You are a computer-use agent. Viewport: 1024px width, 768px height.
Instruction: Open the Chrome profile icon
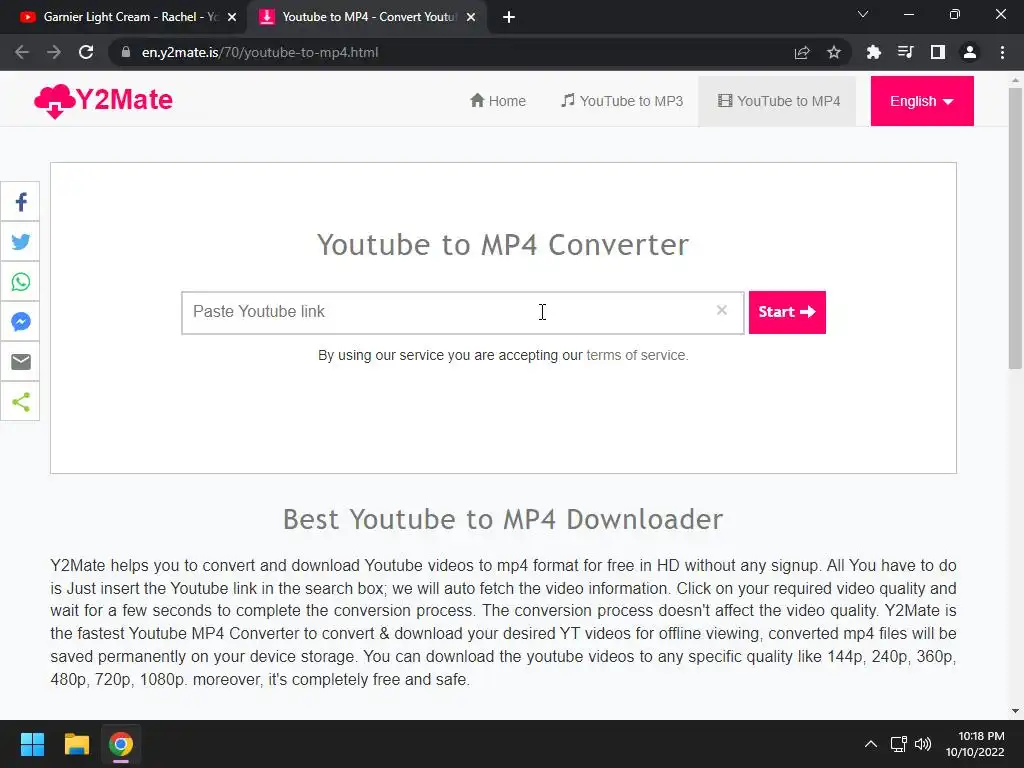tap(970, 52)
